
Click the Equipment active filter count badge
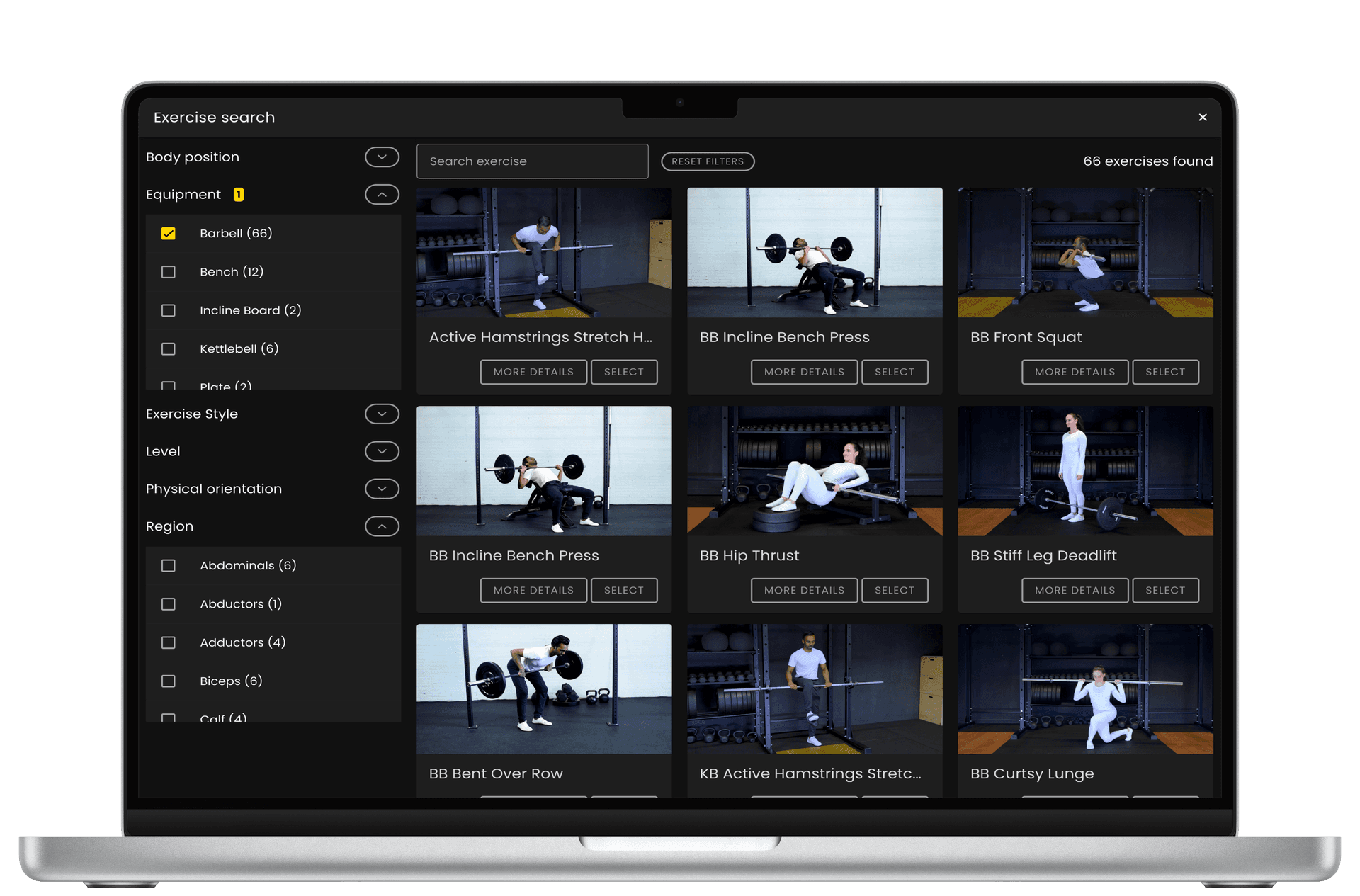point(239,195)
